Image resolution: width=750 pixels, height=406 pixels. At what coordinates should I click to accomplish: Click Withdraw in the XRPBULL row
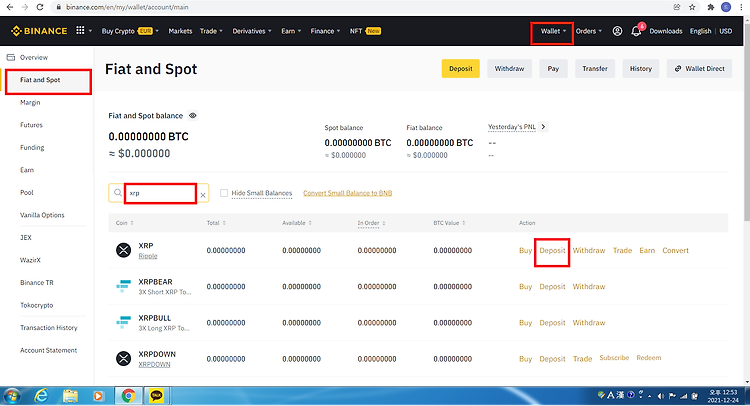(x=589, y=323)
